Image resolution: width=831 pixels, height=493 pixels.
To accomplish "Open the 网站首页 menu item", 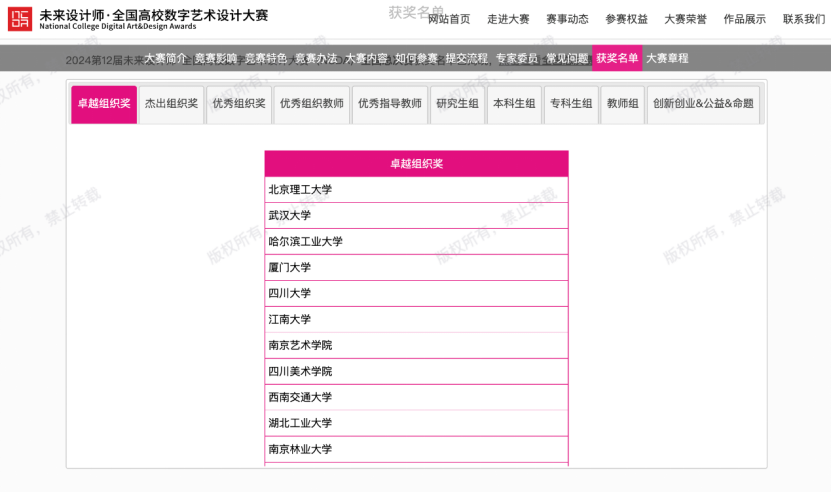I will 448,19.
